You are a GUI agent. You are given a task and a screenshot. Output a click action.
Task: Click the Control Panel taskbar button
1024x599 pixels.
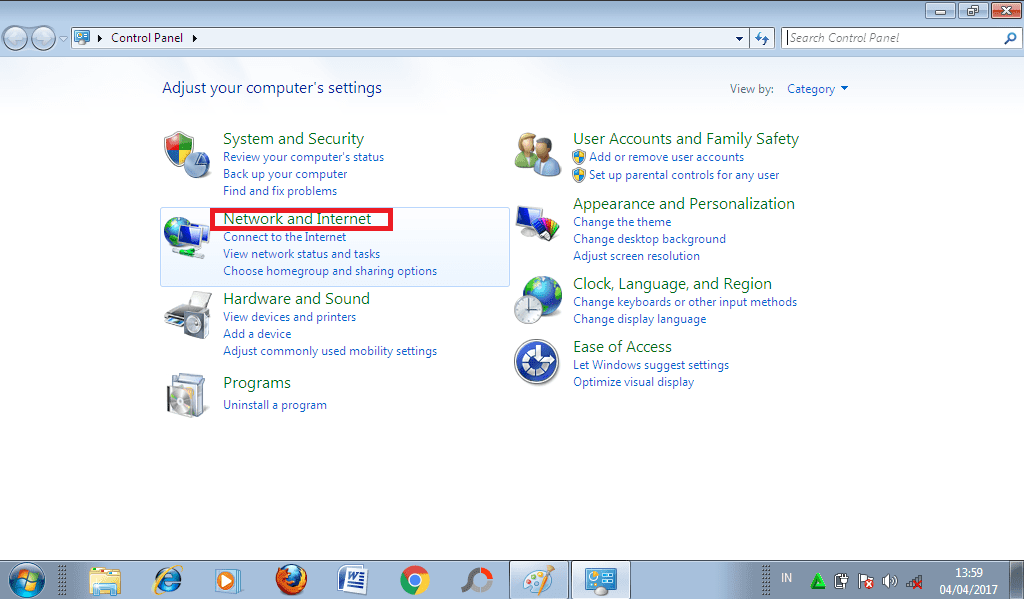[601, 580]
